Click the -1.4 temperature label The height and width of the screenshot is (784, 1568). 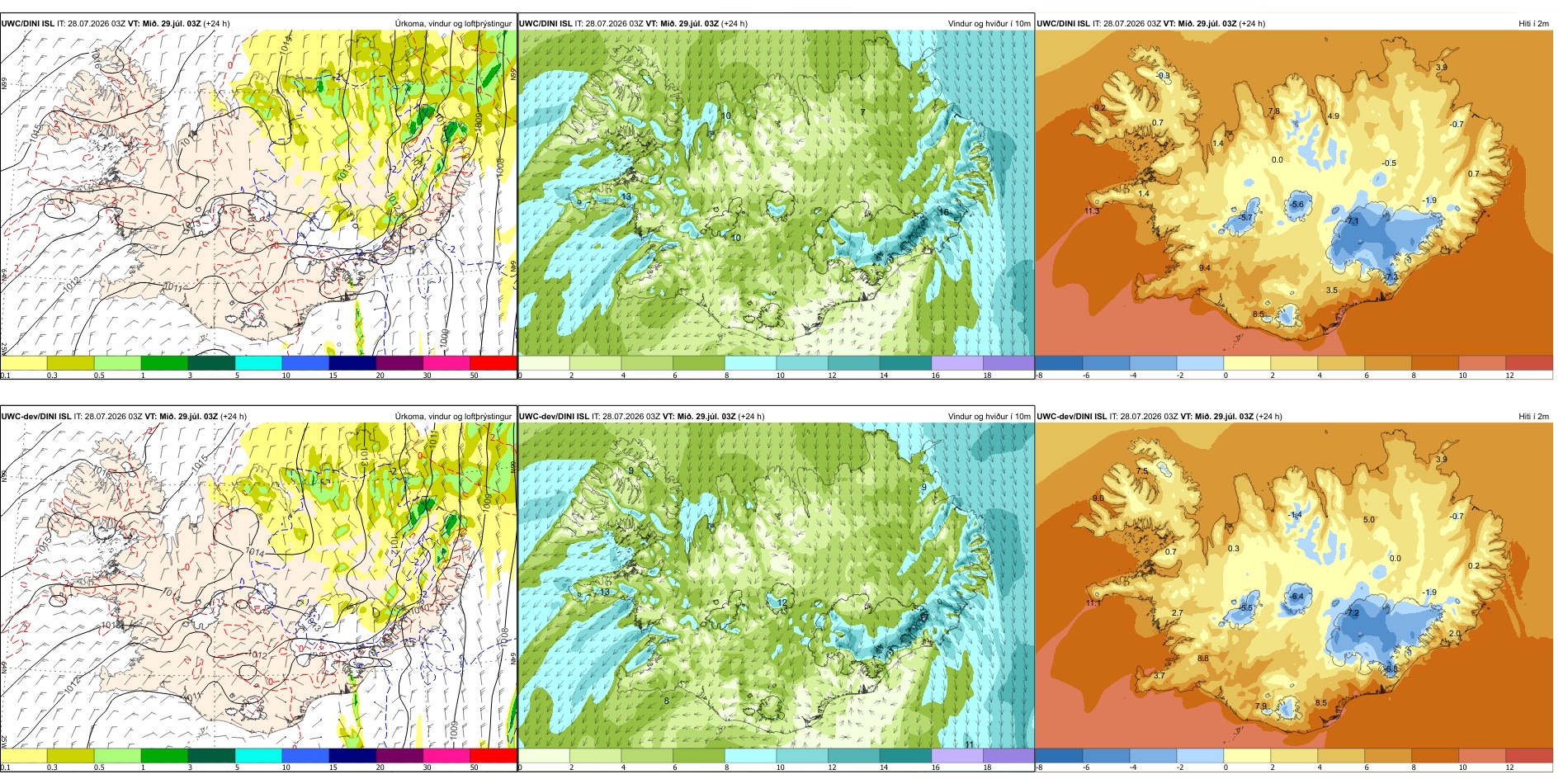click(x=1295, y=515)
